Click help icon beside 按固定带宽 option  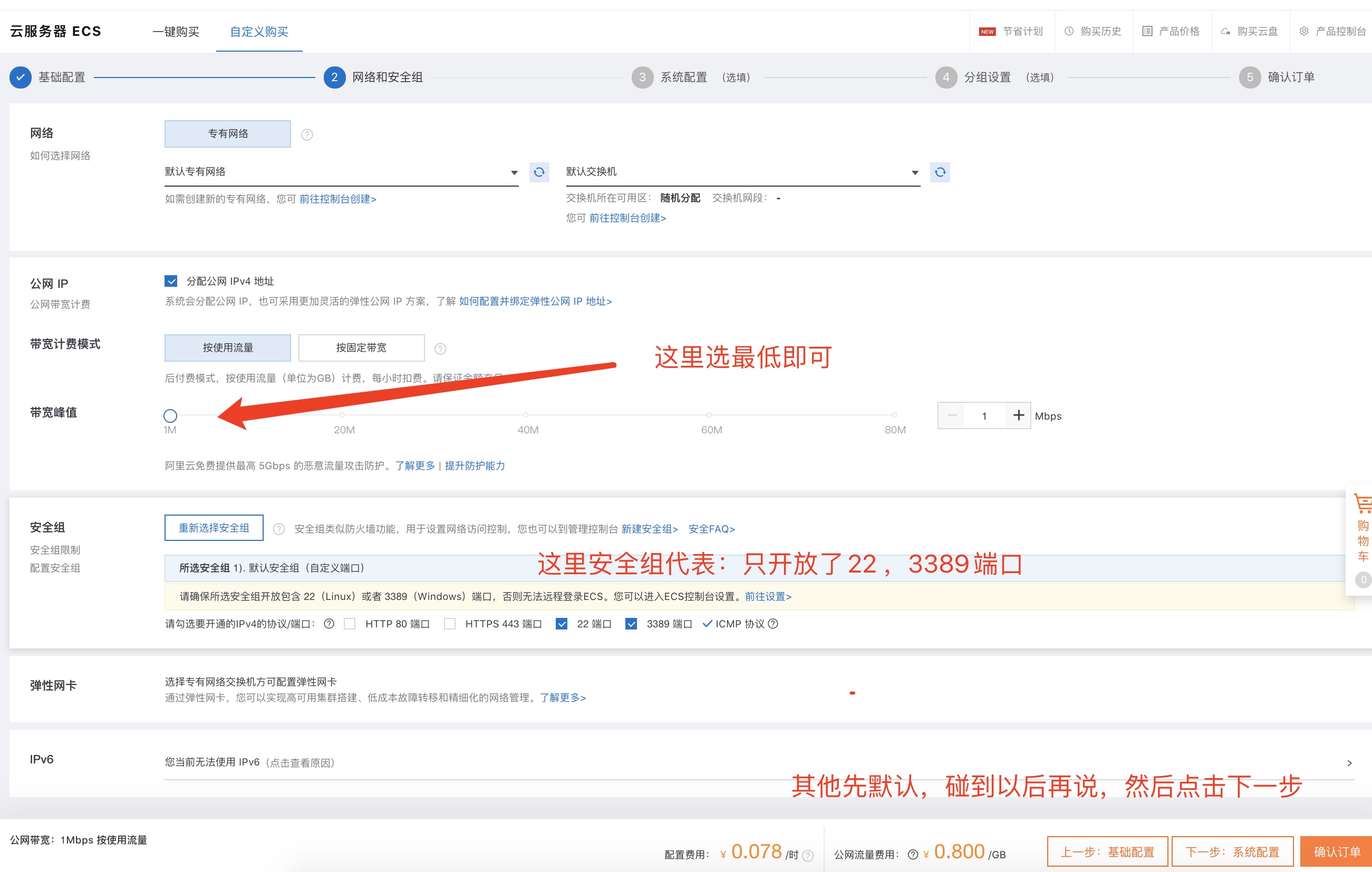[x=440, y=348]
